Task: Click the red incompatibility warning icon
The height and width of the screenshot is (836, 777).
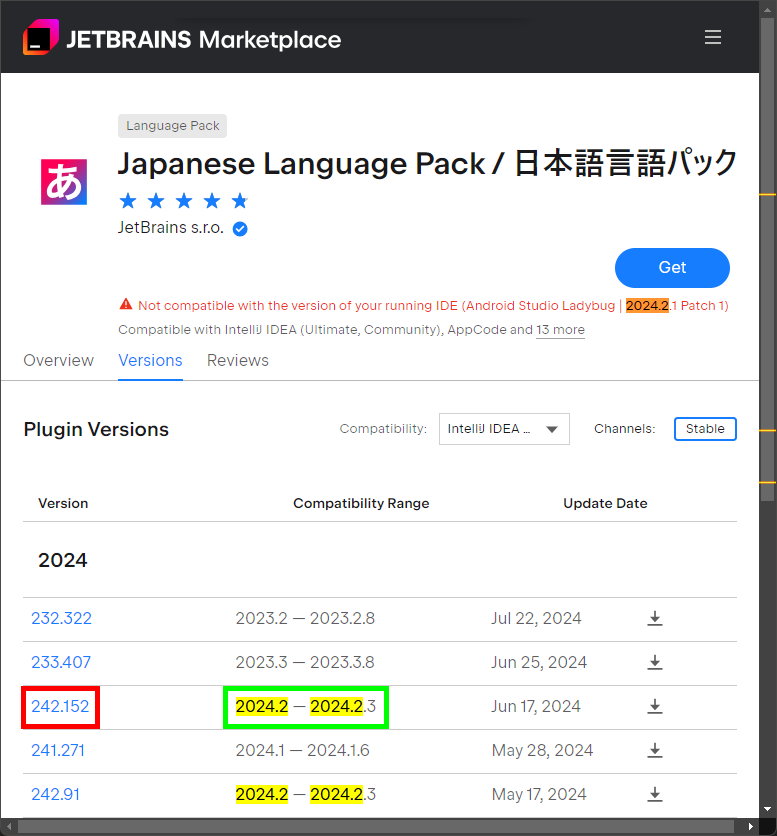Action: pyautogui.click(x=126, y=304)
